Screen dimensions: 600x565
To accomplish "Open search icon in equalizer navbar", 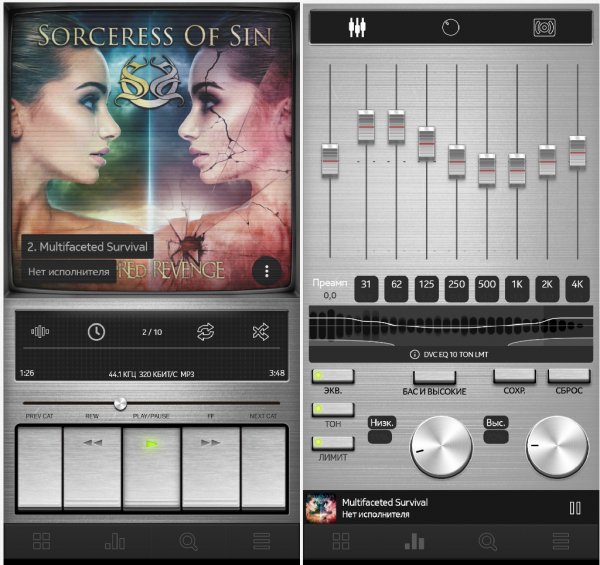I will pos(488,541).
